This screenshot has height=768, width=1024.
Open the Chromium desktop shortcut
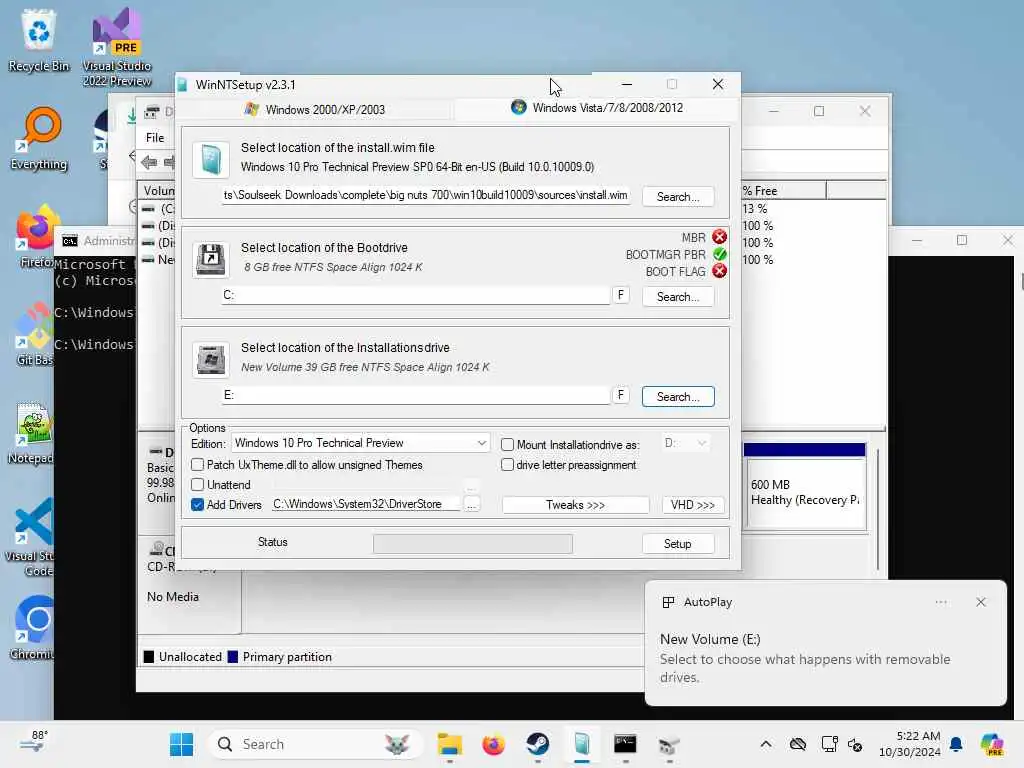click(x=33, y=628)
